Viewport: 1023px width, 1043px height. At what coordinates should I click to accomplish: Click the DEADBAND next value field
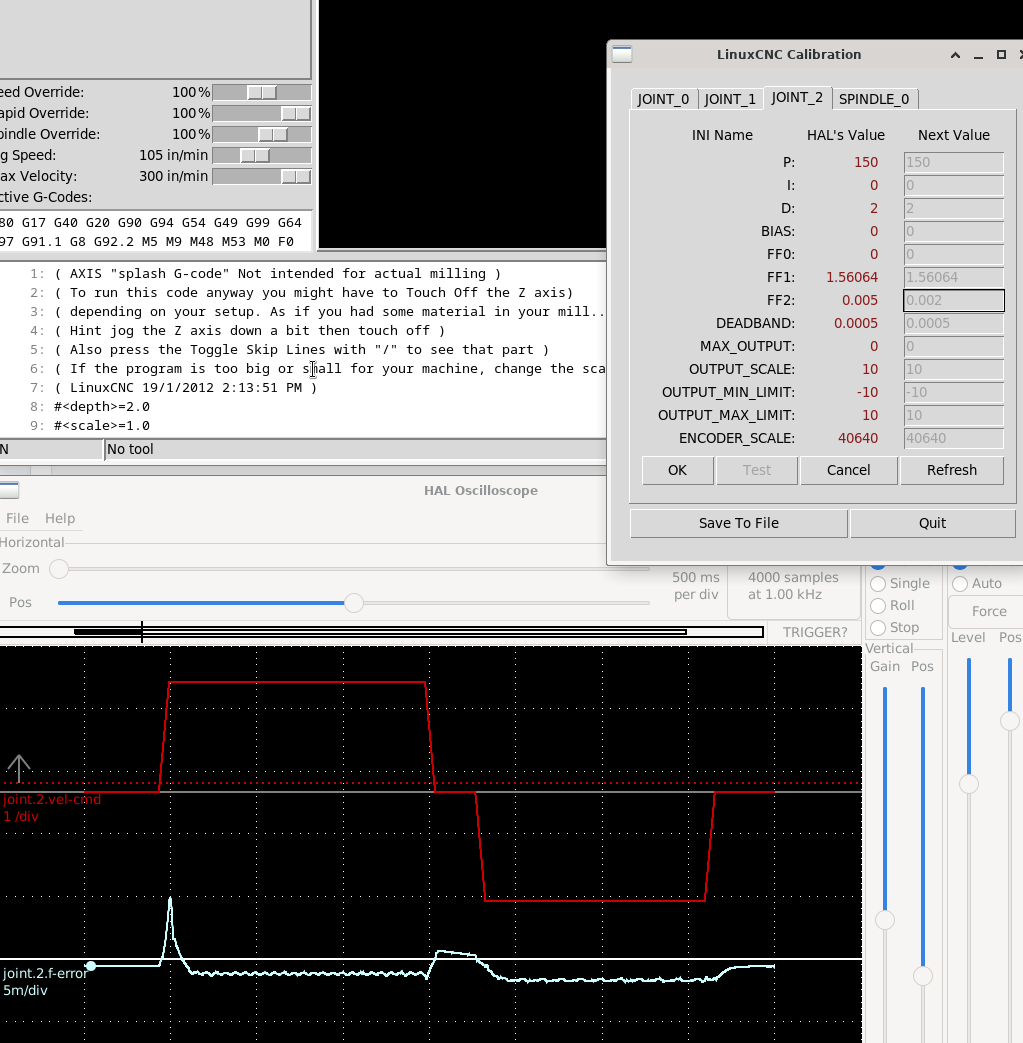tap(954, 323)
